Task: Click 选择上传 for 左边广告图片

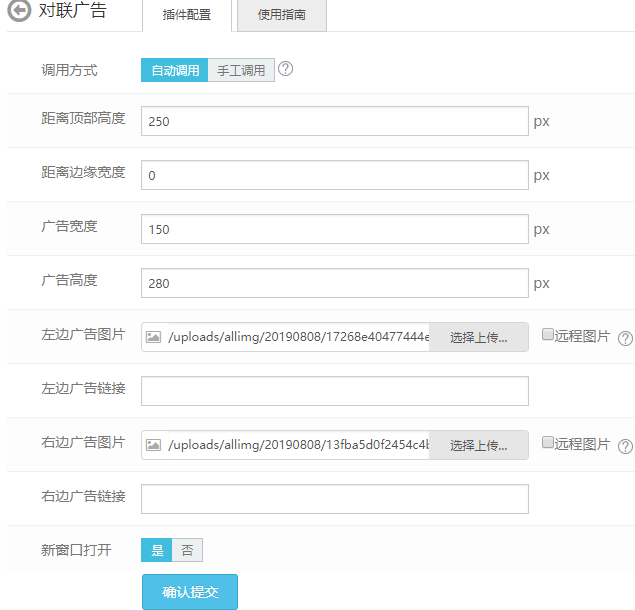Action: click(x=479, y=337)
